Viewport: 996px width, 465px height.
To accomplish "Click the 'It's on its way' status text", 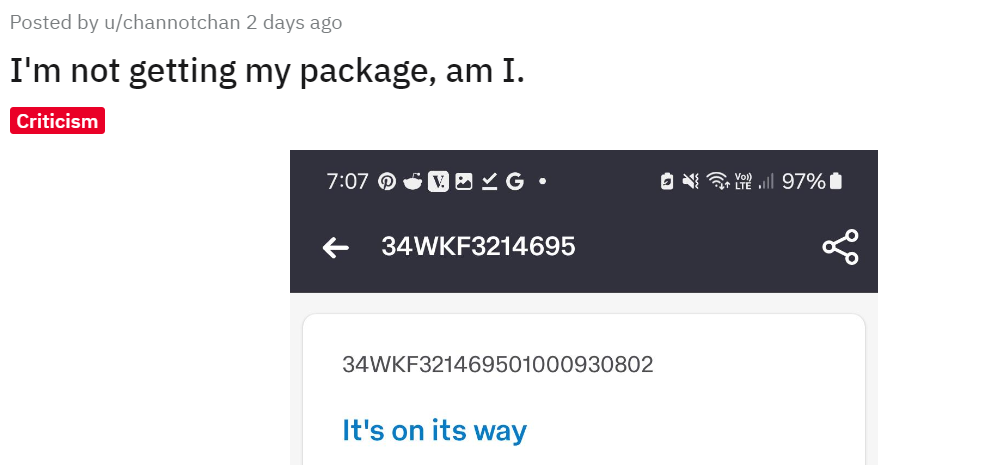I will point(434,430).
